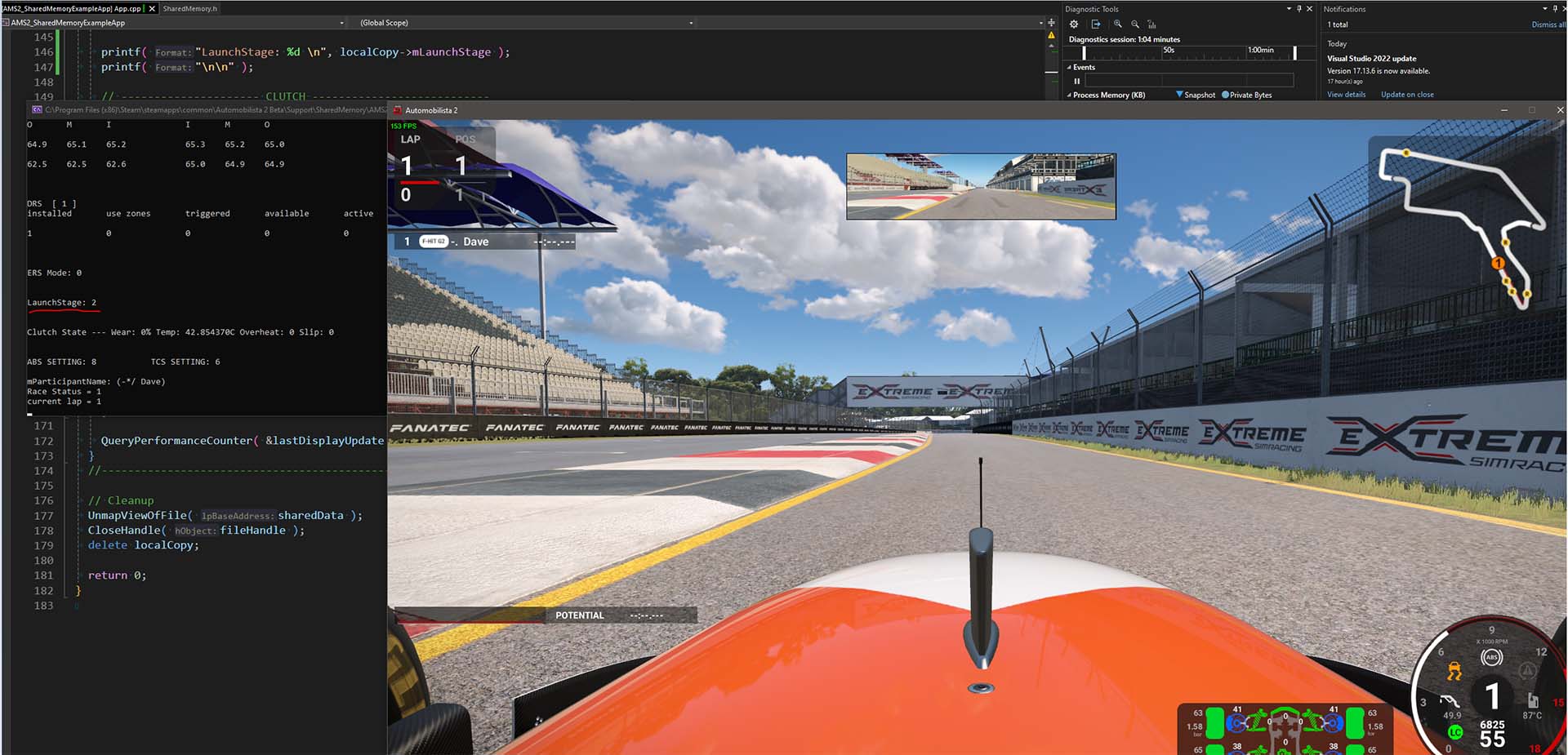Click the F-HIT G2 class badge beside Dave
Viewport: 1568px width, 755px height.
434,241
